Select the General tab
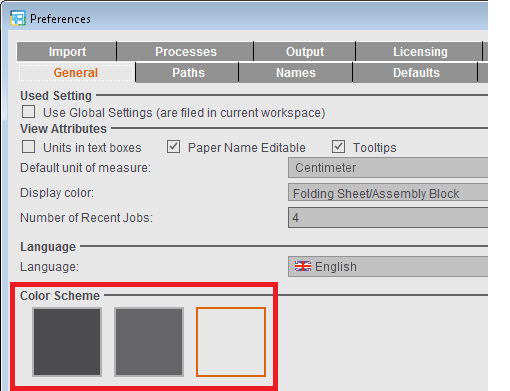The width and height of the screenshot is (510, 391). 76,73
